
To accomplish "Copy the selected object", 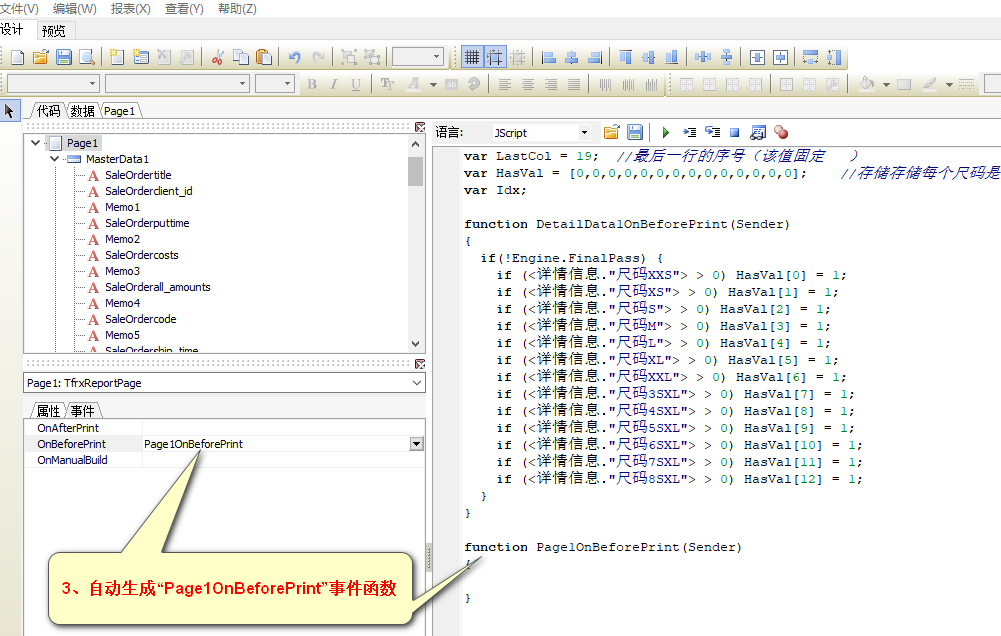I will [x=241, y=57].
